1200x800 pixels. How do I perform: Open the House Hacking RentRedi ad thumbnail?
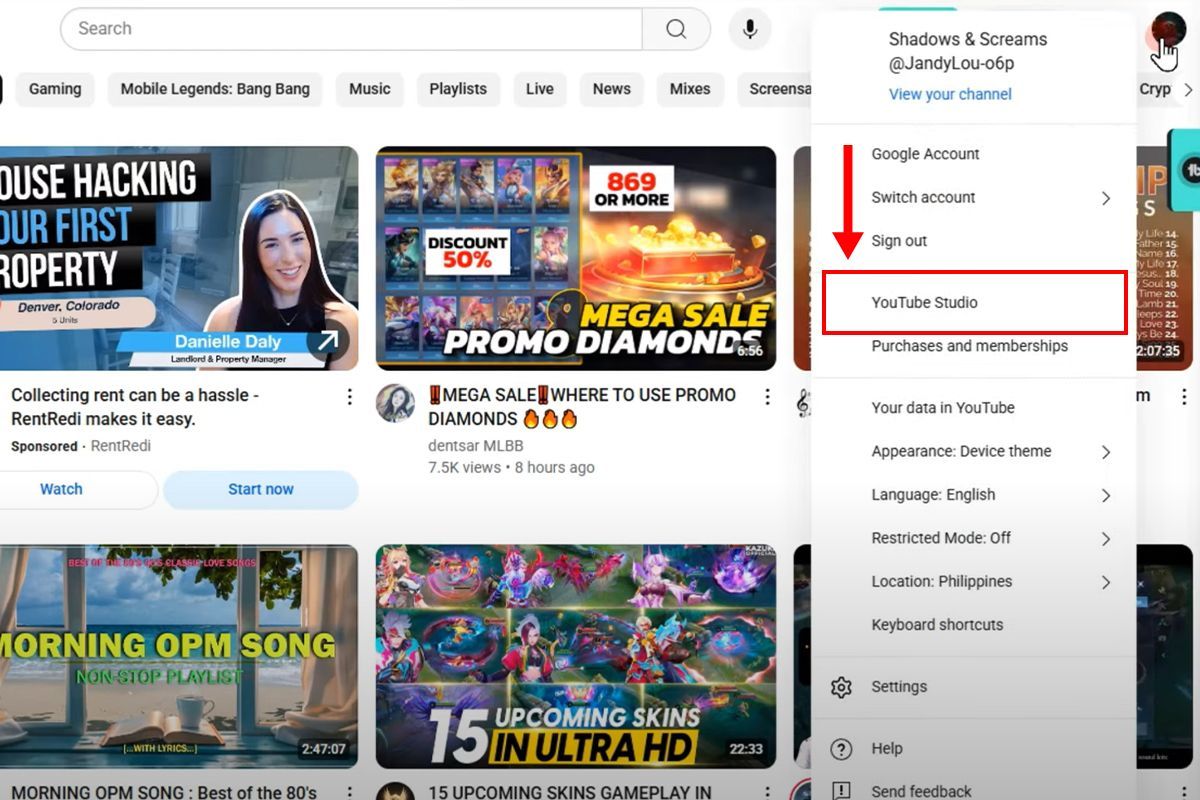[x=179, y=259]
